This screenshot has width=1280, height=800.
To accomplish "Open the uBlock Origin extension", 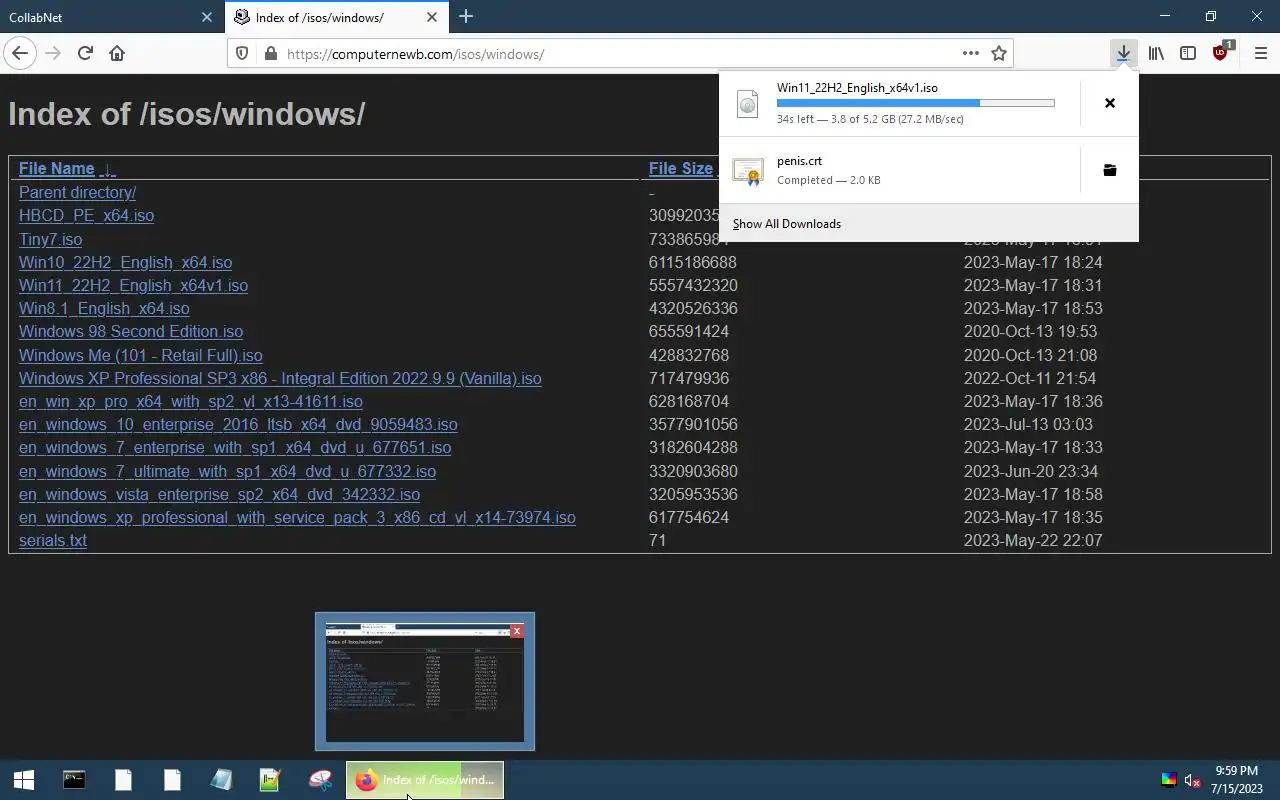I will [1221, 53].
